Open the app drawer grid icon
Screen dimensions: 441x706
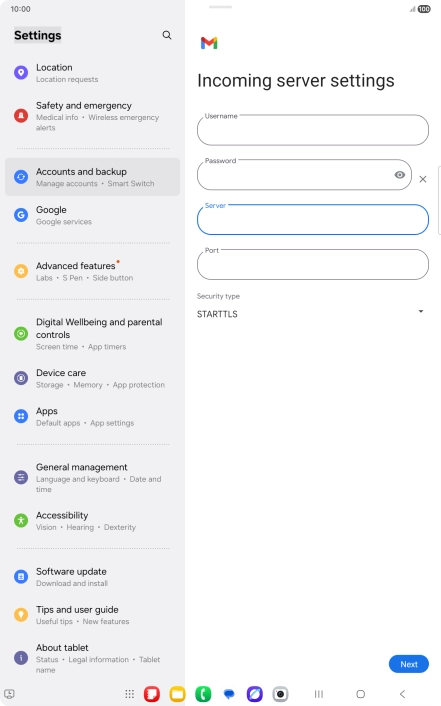click(129, 694)
